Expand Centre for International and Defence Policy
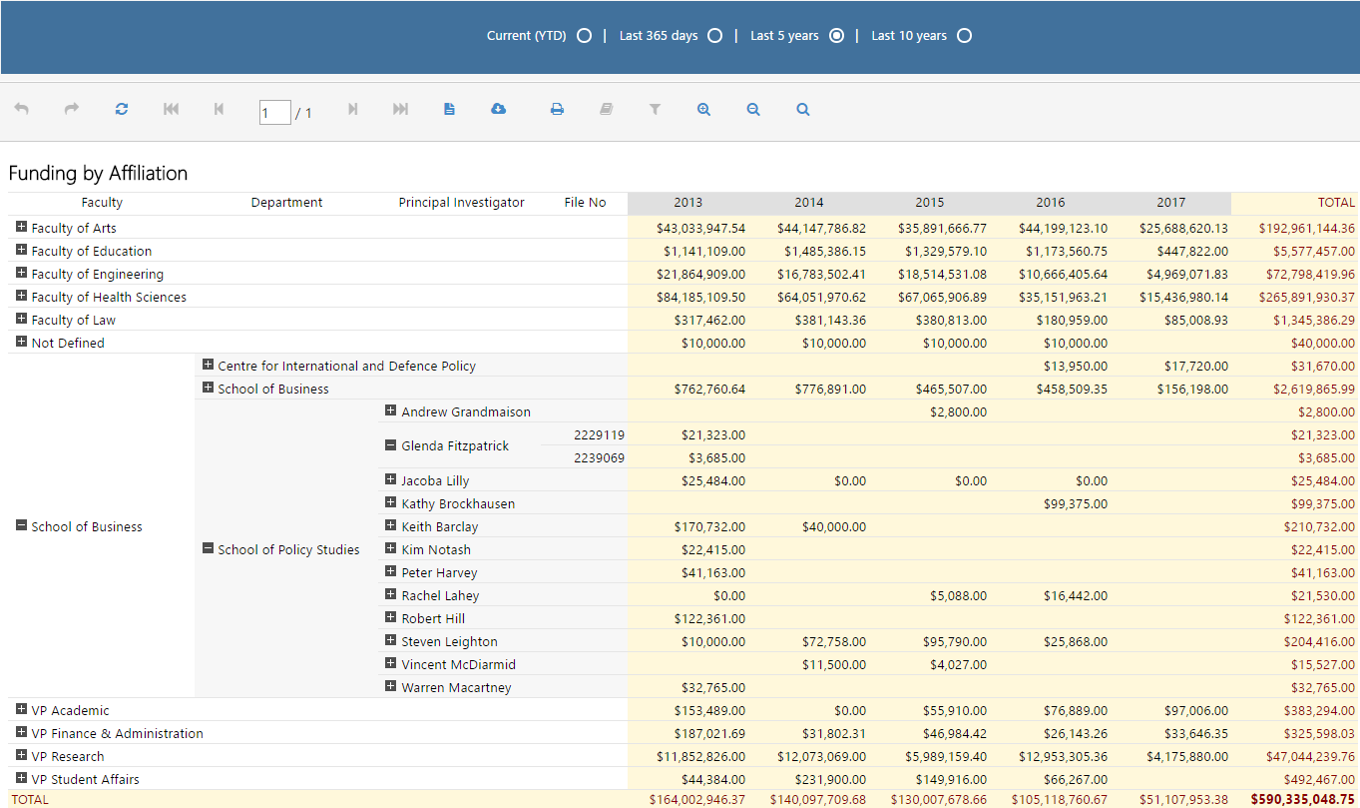Image resolution: width=1360 pixels, height=808 pixels. pyautogui.click(x=208, y=365)
